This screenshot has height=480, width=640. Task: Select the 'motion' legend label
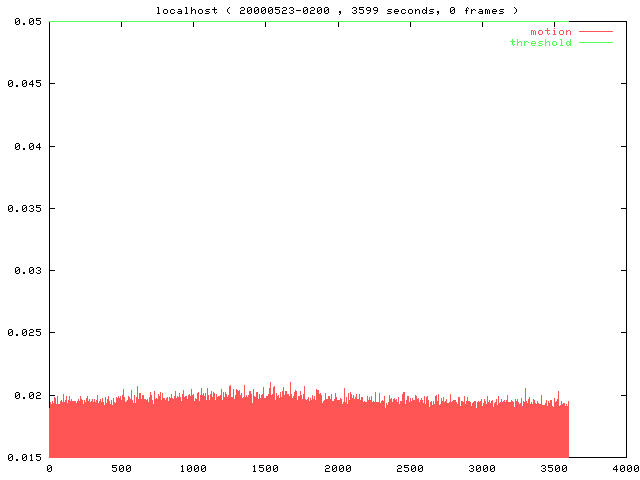pyautogui.click(x=550, y=32)
